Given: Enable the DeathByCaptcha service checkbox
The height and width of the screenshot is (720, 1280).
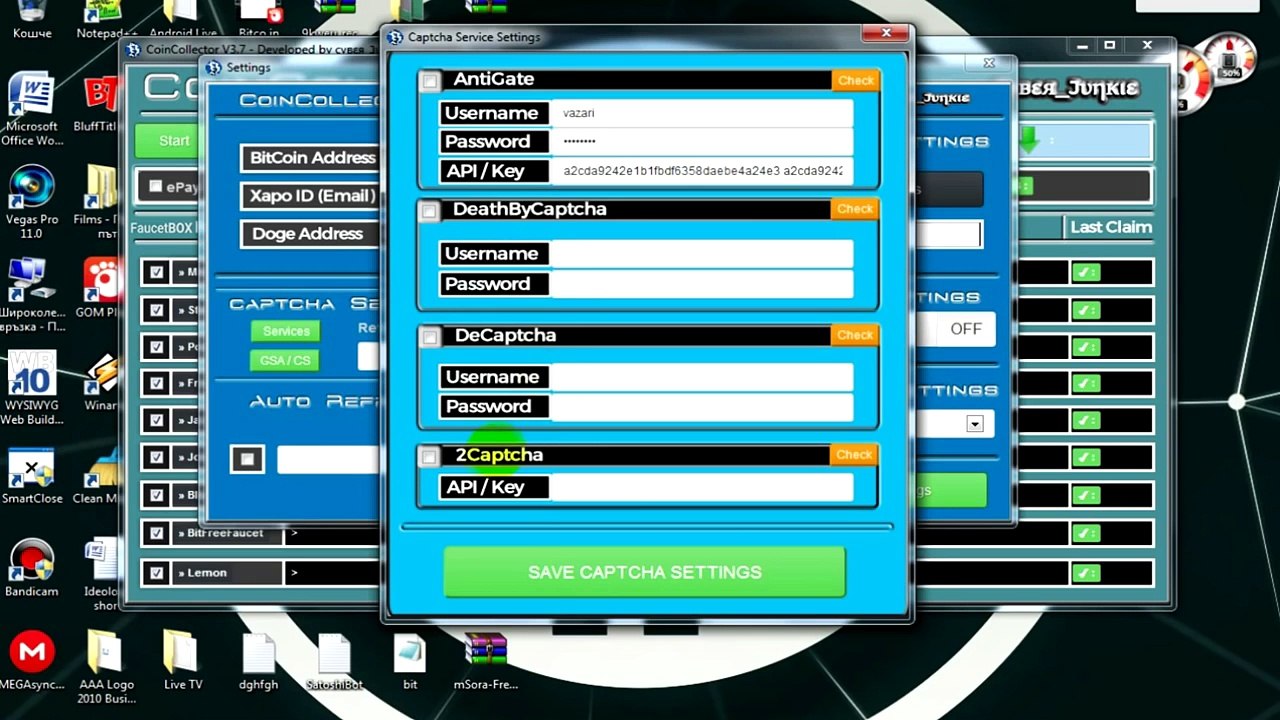Looking at the screenshot, I should pos(429,211).
